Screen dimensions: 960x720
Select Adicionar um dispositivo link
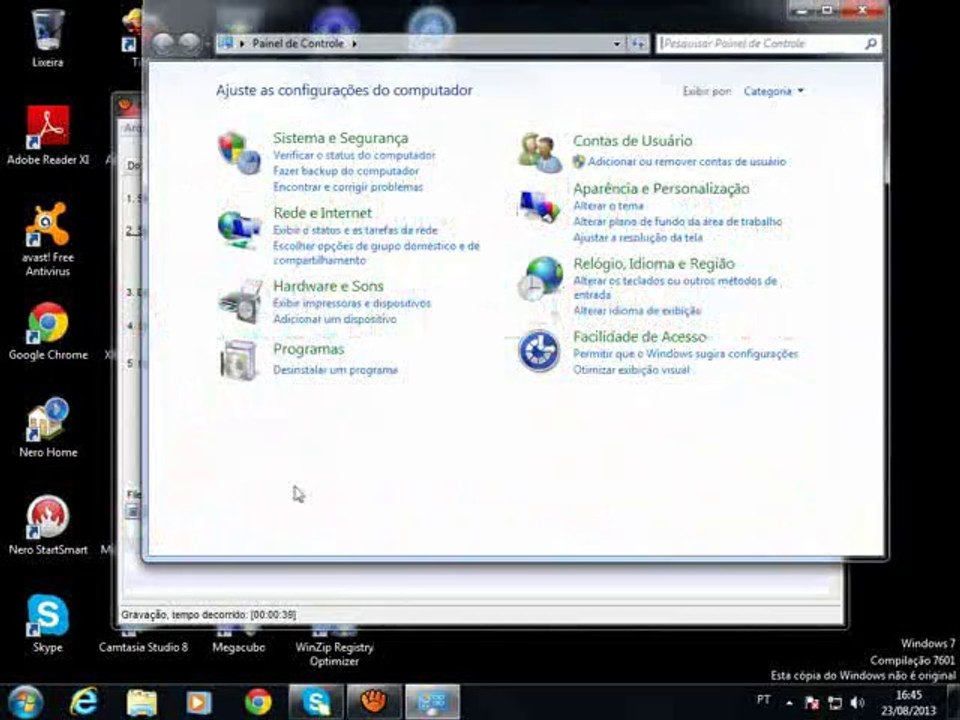(335, 319)
